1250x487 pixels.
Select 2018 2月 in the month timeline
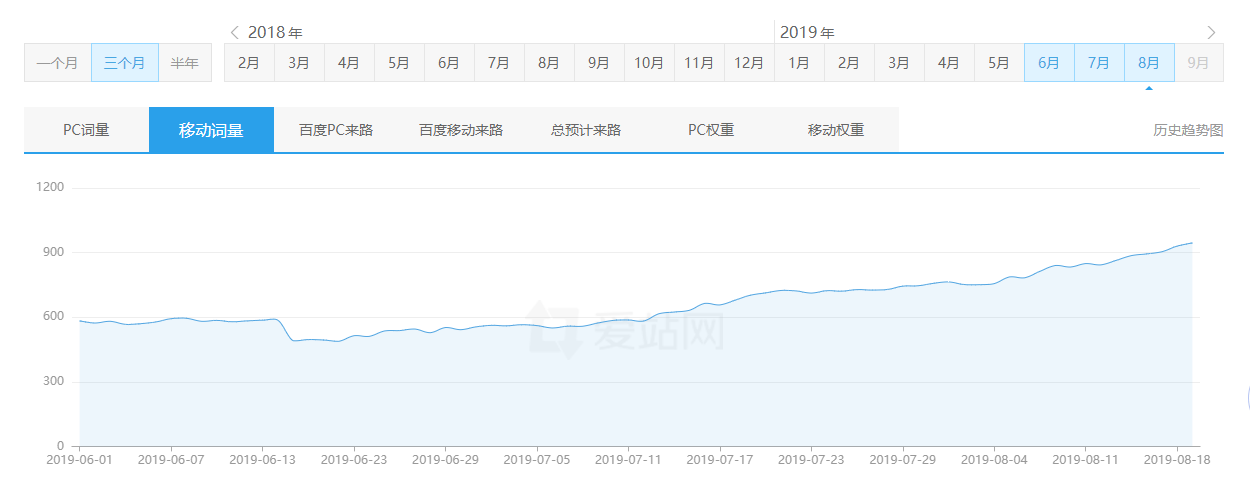pyautogui.click(x=249, y=63)
